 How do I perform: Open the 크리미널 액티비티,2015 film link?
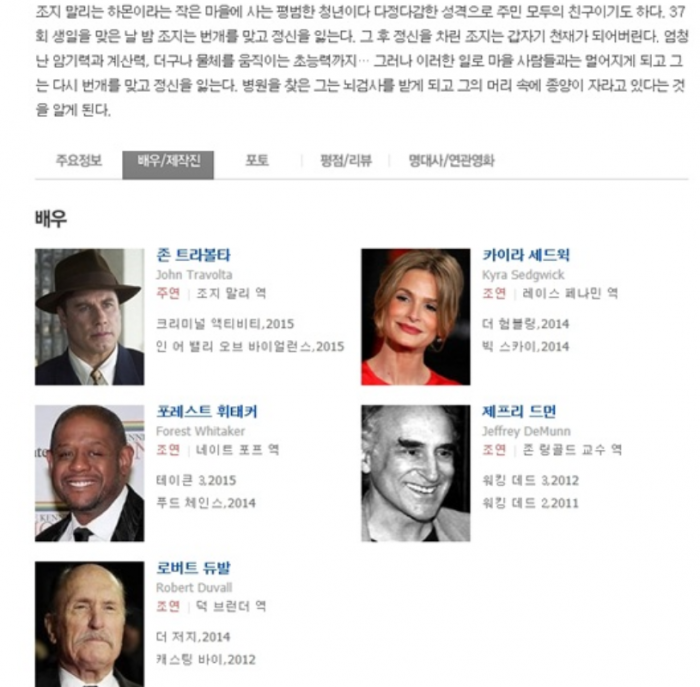[225, 324]
